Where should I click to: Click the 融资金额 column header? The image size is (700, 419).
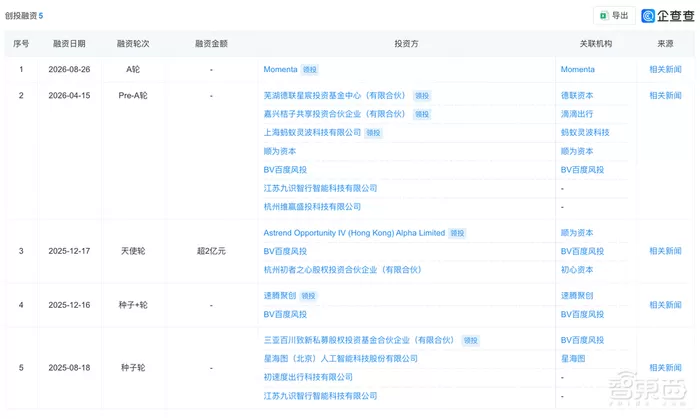[211, 43]
